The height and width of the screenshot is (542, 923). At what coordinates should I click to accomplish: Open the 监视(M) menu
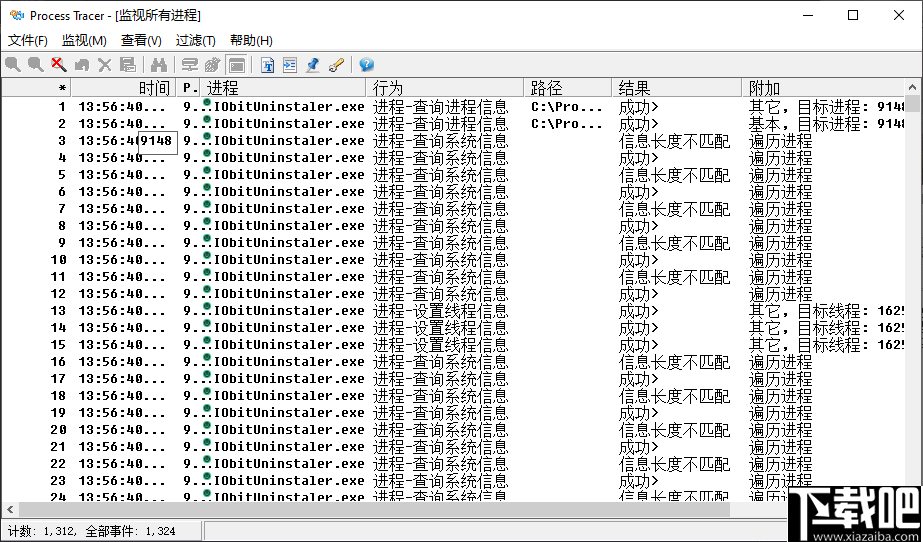tap(84, 40)
